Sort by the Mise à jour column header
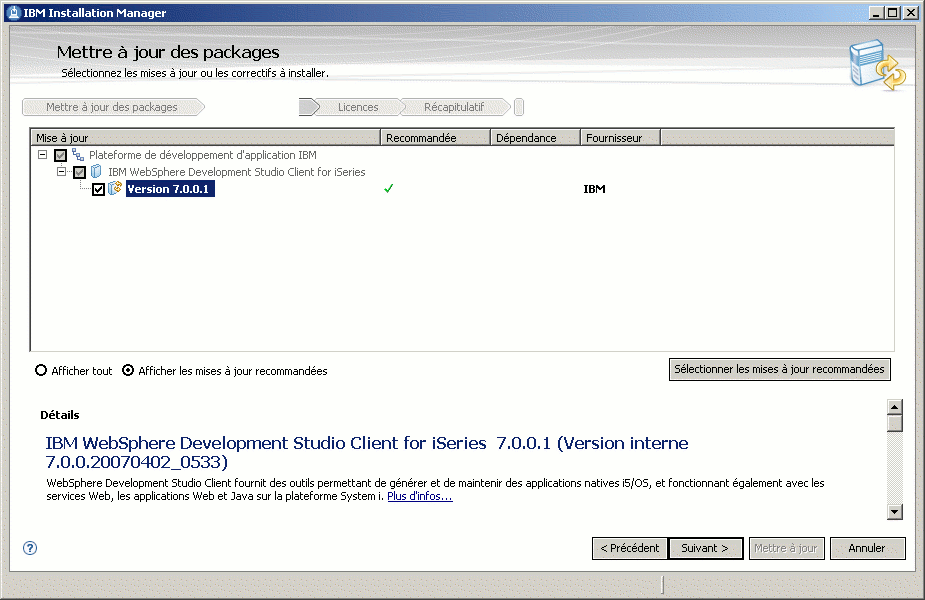Screen dimensions: 925x600 [x=205, y=137]
